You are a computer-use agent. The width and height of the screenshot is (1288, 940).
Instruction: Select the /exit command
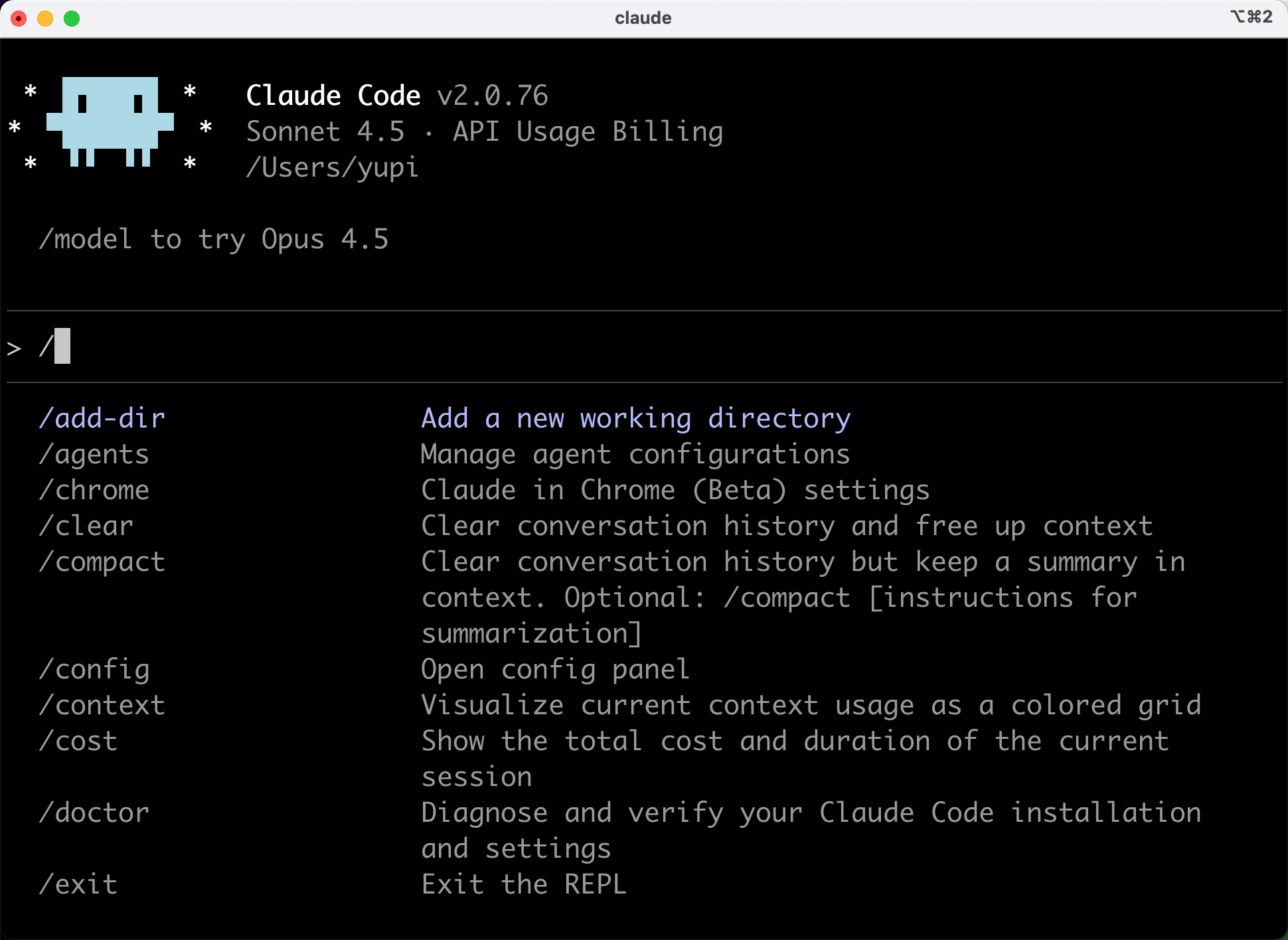[x=78, y=885]
